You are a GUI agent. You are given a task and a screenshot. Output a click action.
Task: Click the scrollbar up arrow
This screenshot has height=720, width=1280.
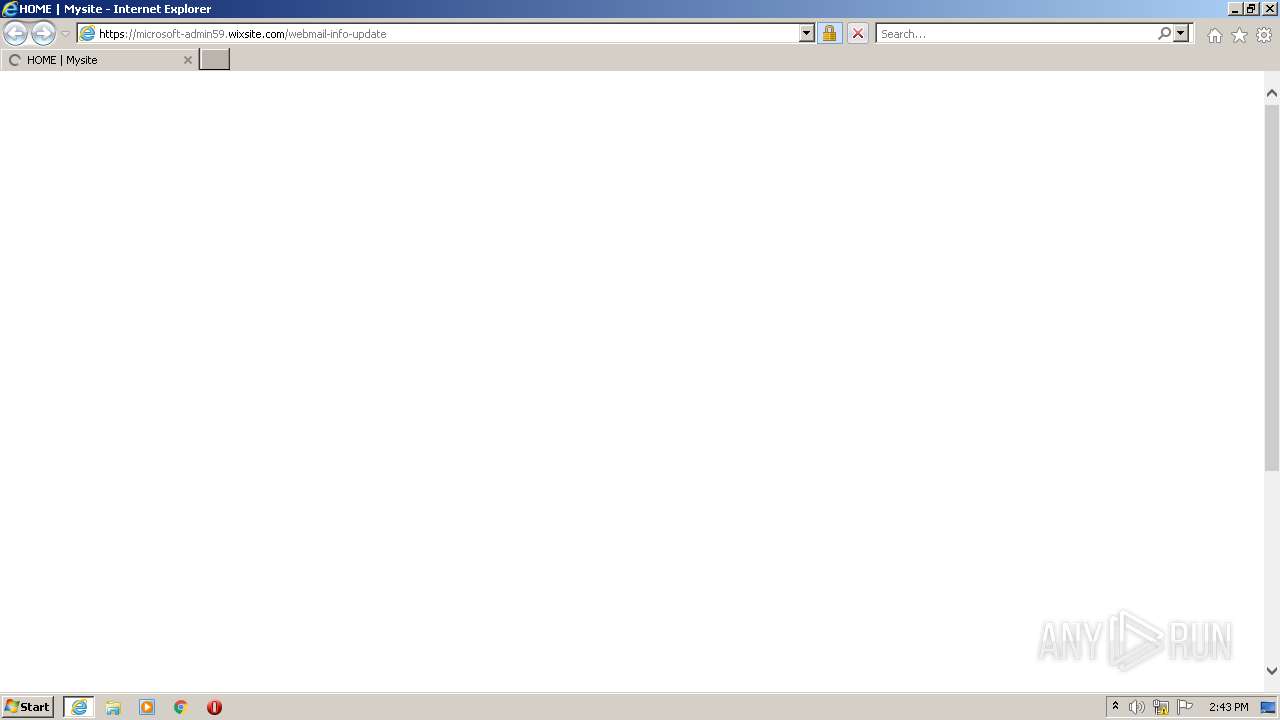point(1272,93)
